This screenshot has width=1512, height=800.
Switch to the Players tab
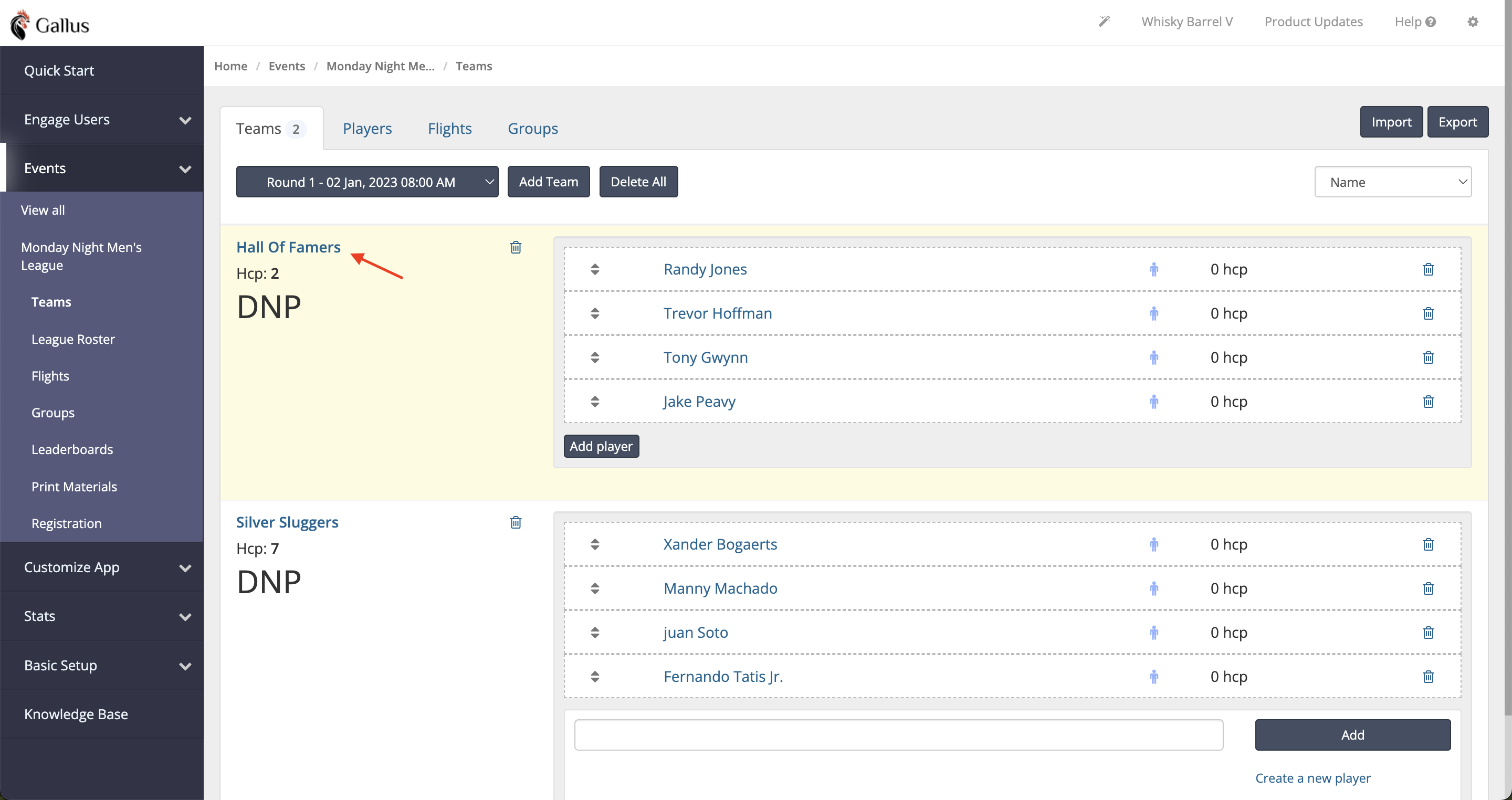click(367, 128)
